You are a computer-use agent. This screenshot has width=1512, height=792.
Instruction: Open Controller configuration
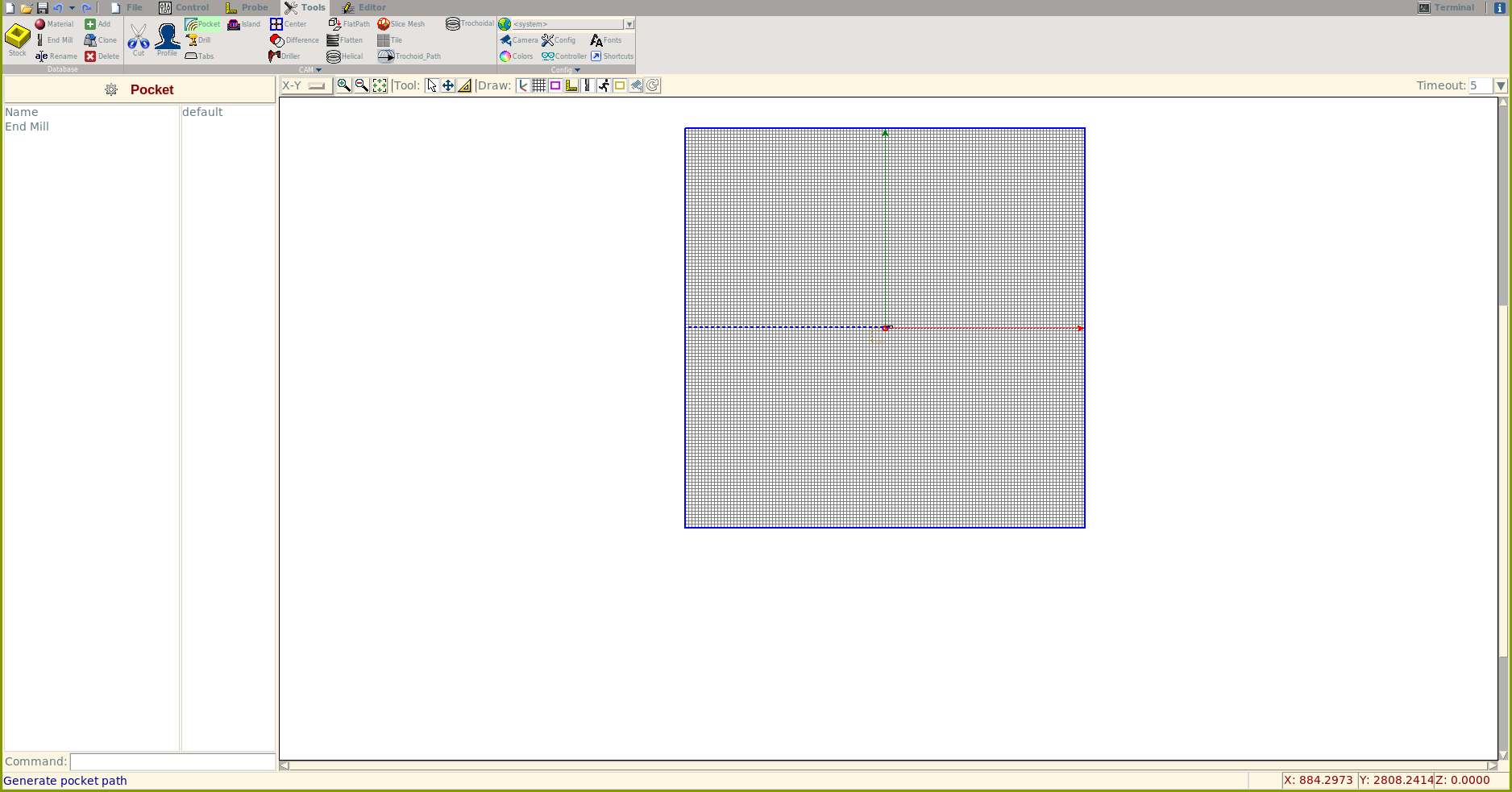pyautogui.click(x=564, y=56)
